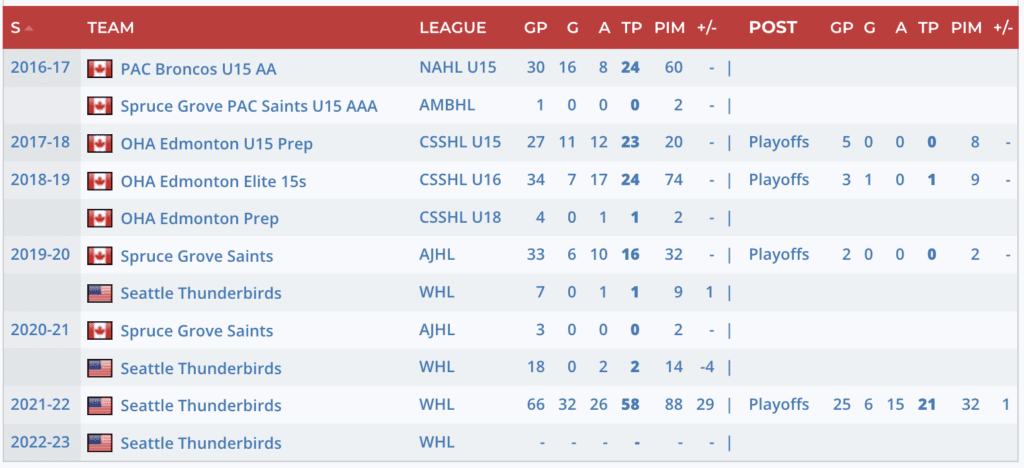This screenshot has width=1024, height=468.
Task: Sort table by the S season column arrow
Action: click(28, 28)
